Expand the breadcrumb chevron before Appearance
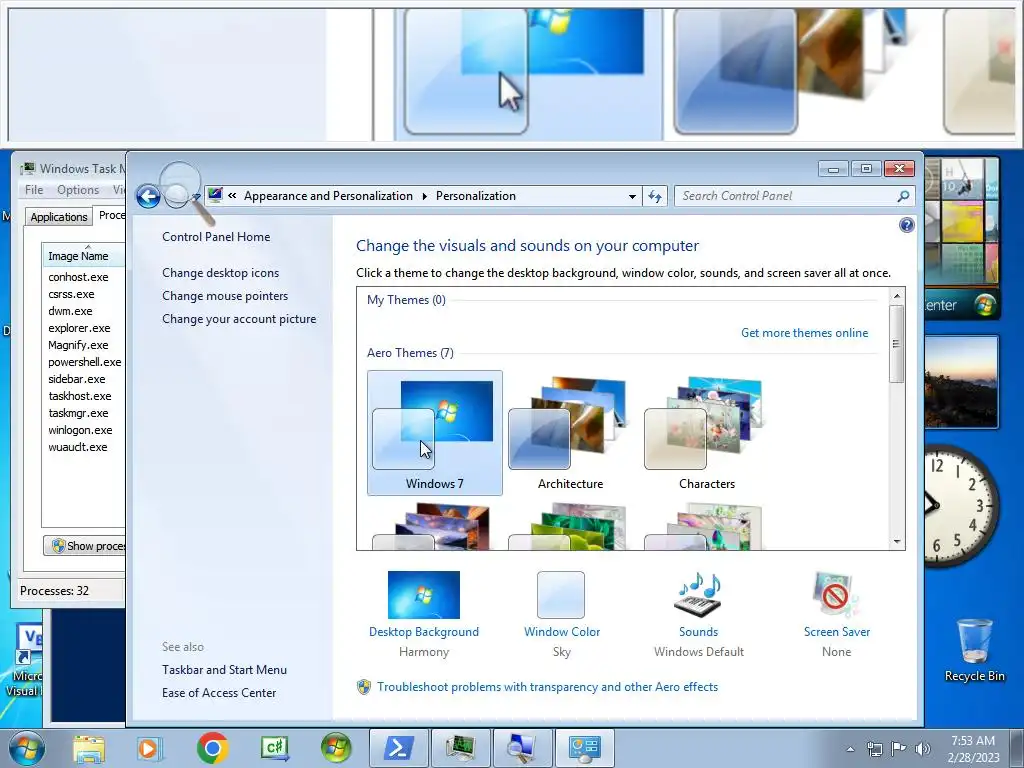This screenshot has width=1024, height=768. click(232, 195)
